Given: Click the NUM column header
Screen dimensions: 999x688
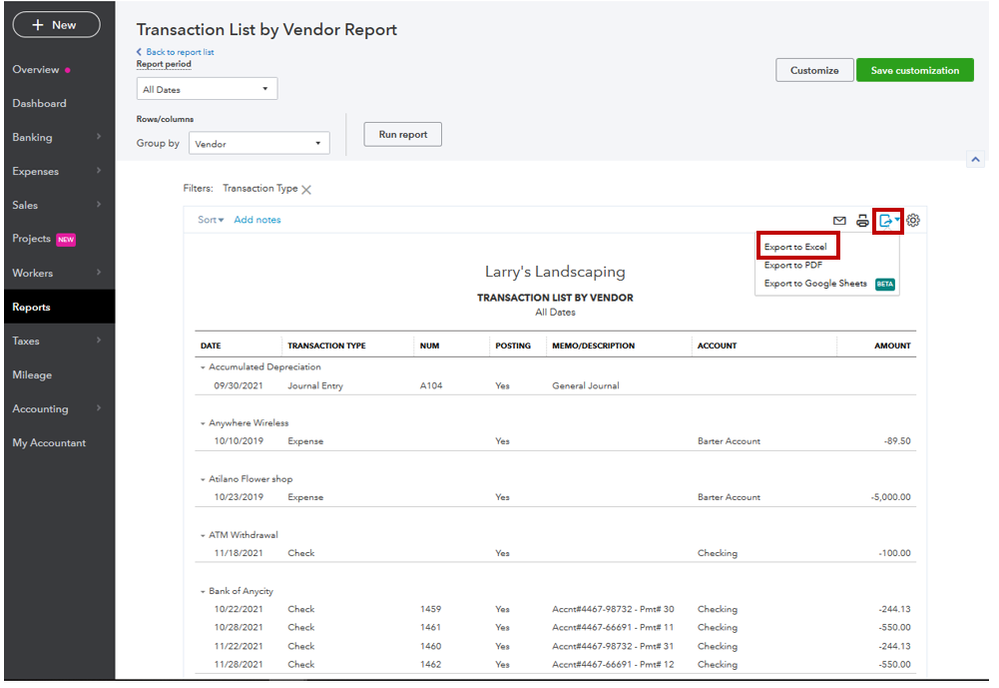Looking at the screenshot, I should (x=429, y=346).
